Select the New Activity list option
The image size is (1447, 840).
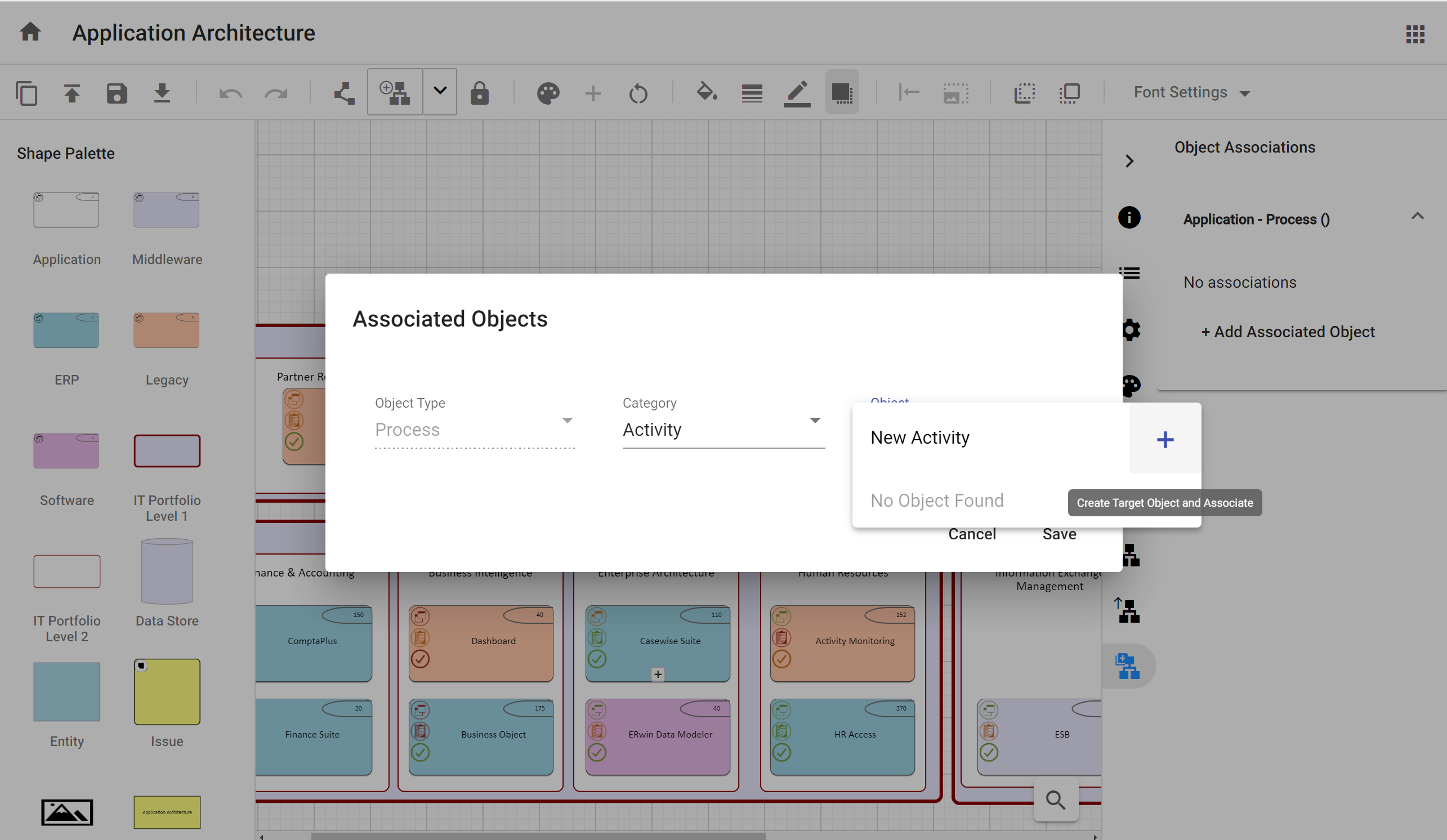(x=920, y=437)
